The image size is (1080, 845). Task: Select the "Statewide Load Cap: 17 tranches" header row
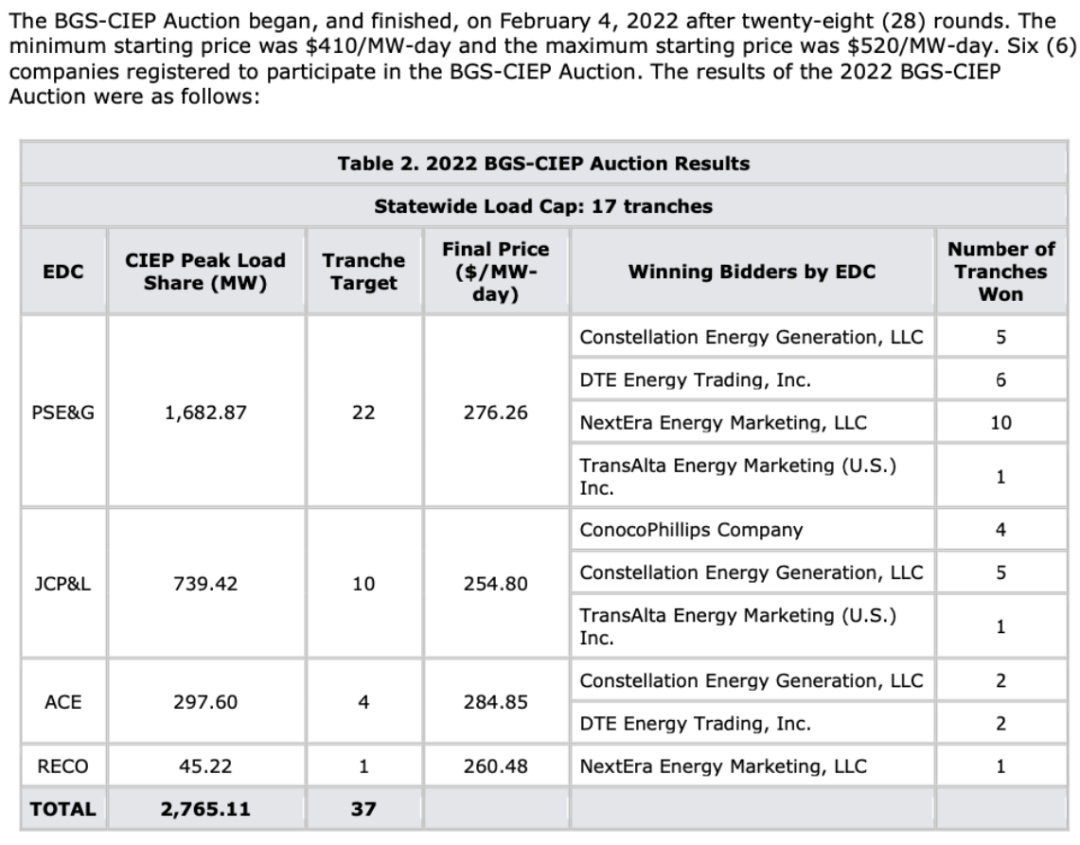click(543, 207)
